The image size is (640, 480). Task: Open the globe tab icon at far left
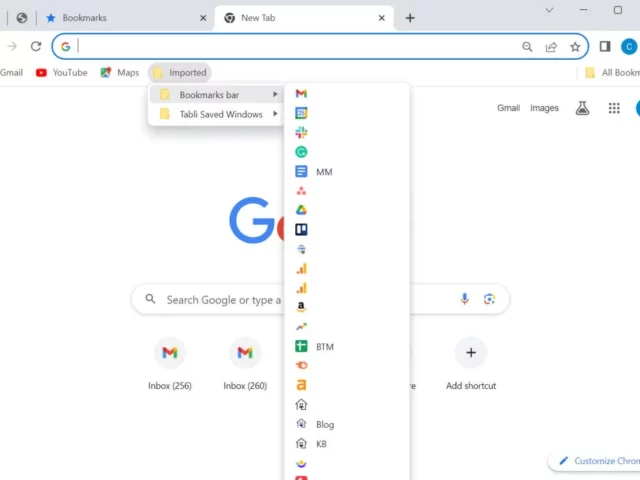[22, 18]
